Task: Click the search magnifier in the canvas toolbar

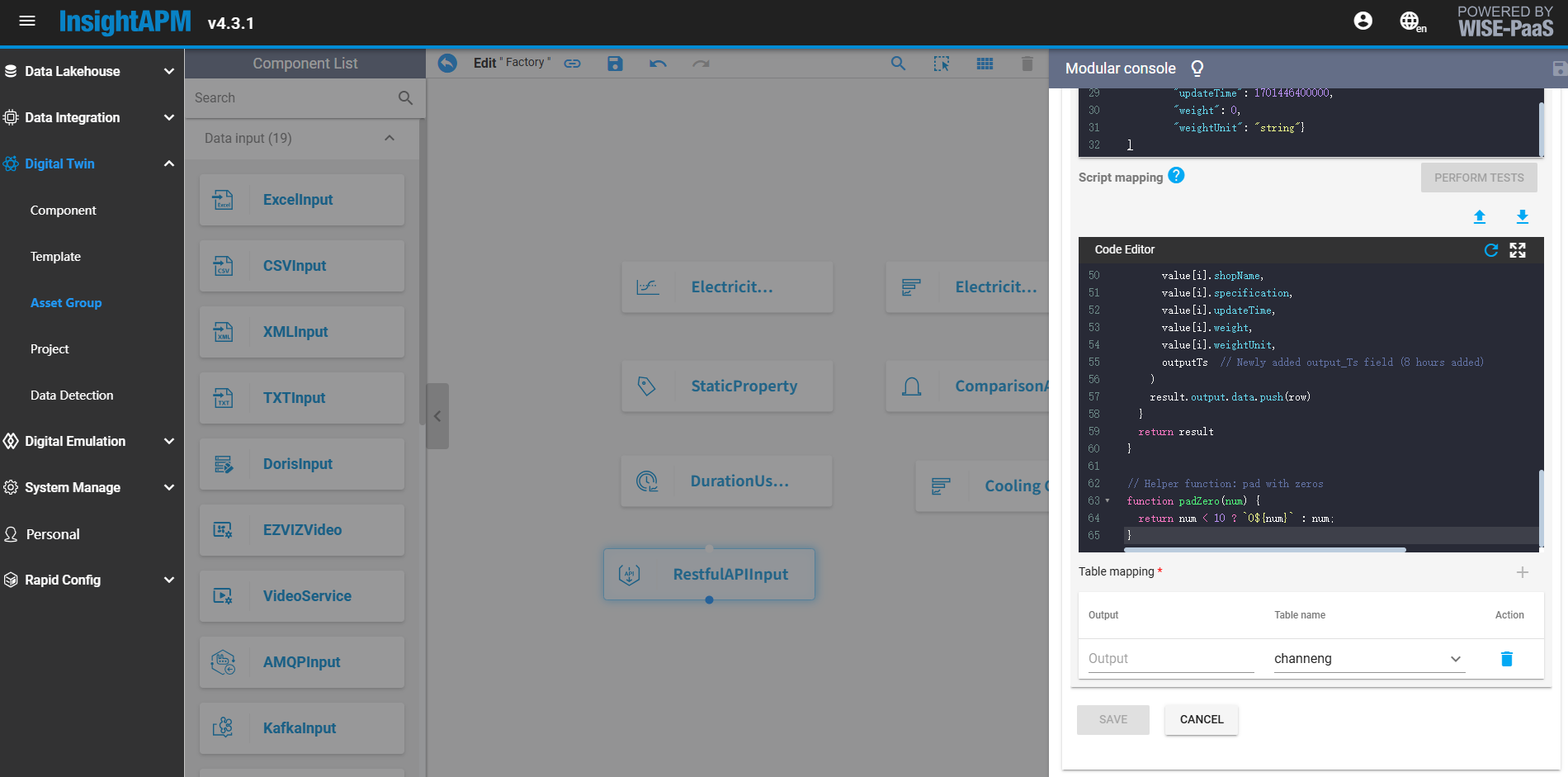Action: (x=898, y=64)
